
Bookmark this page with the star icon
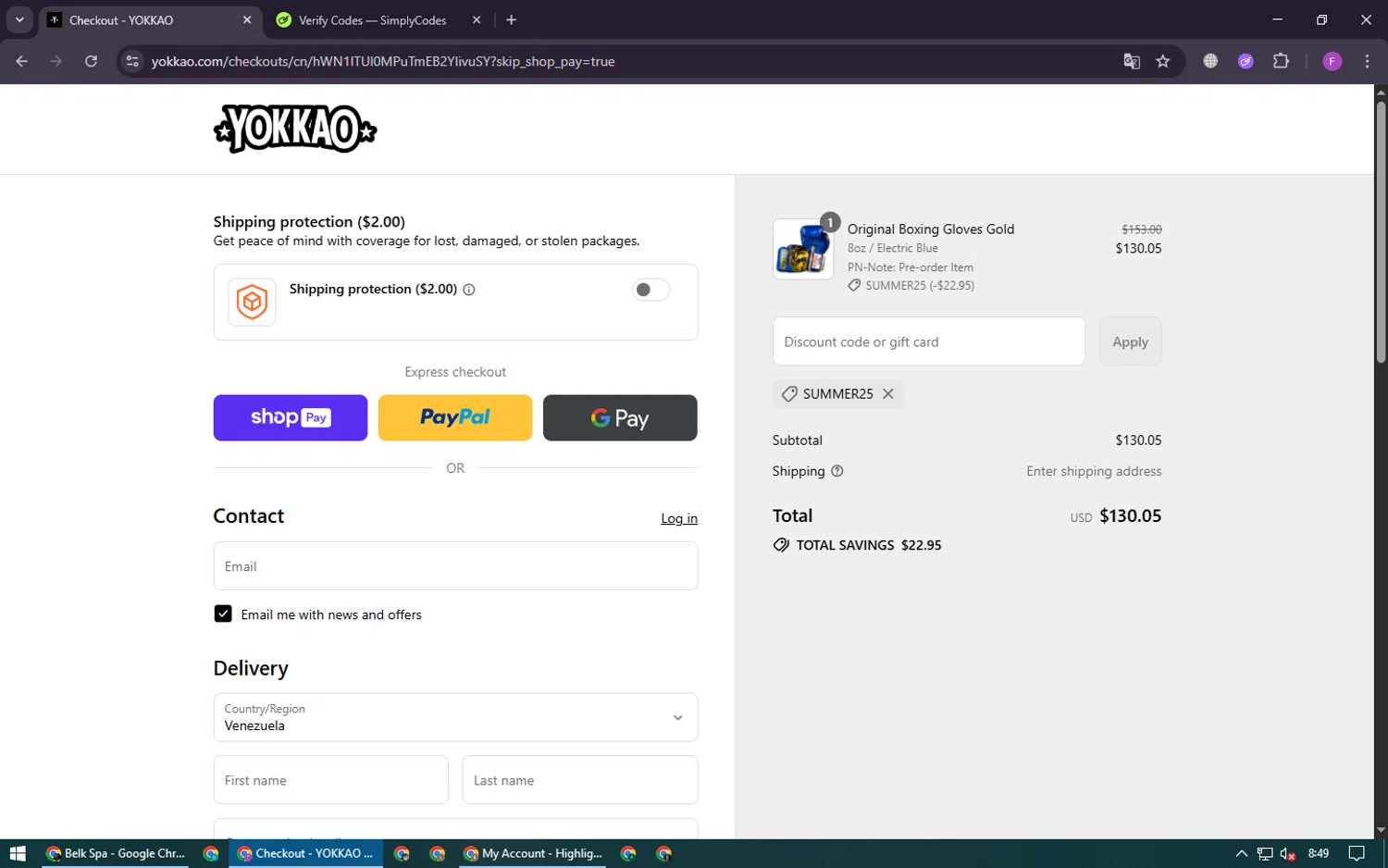pyautogui.click(x=1163, y=61)
